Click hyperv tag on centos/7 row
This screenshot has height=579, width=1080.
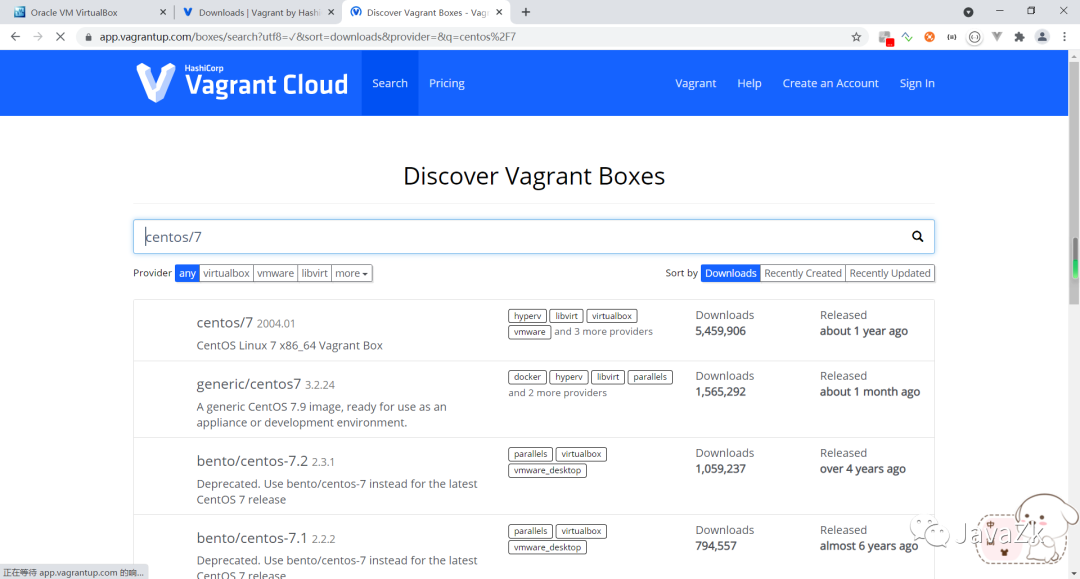click(528, 316)
